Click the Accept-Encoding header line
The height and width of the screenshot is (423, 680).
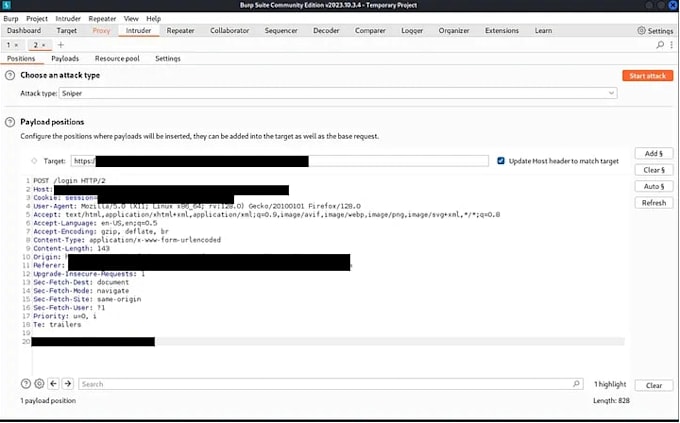click(x=101, y=231)
